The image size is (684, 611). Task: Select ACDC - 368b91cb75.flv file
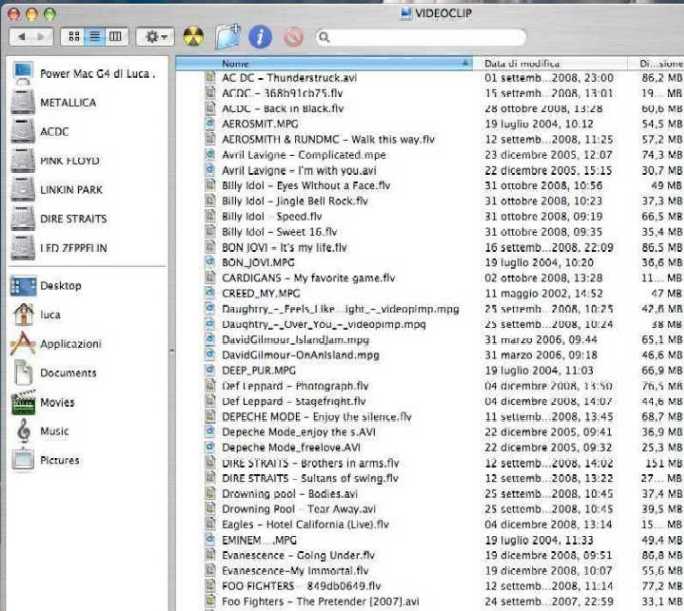pyautogui.click(x=282, y=93)
